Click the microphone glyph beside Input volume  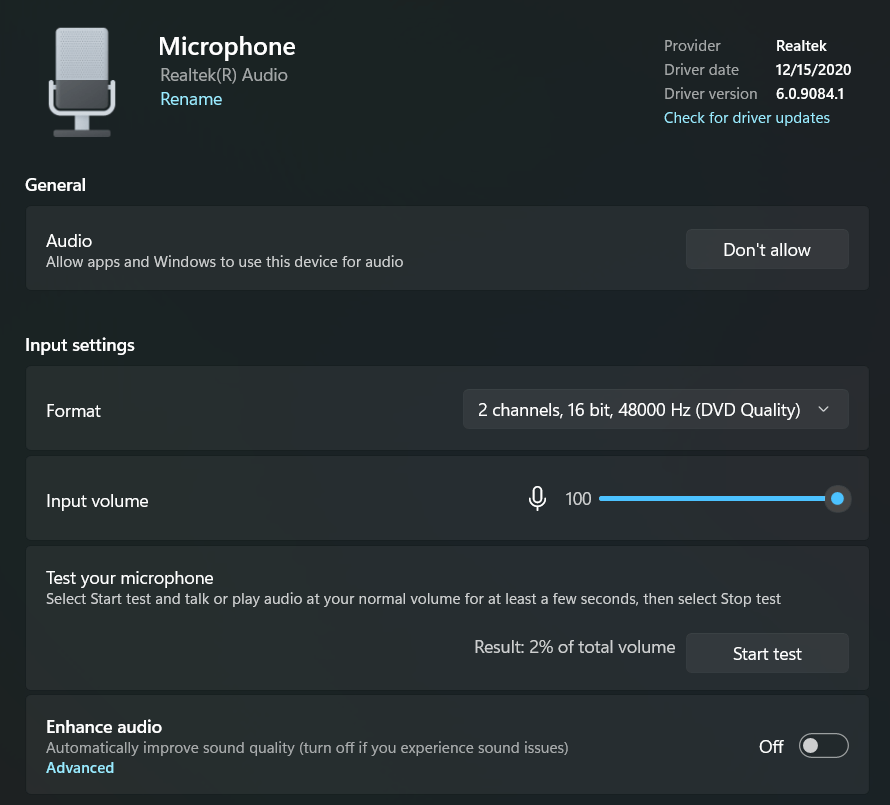537,497
